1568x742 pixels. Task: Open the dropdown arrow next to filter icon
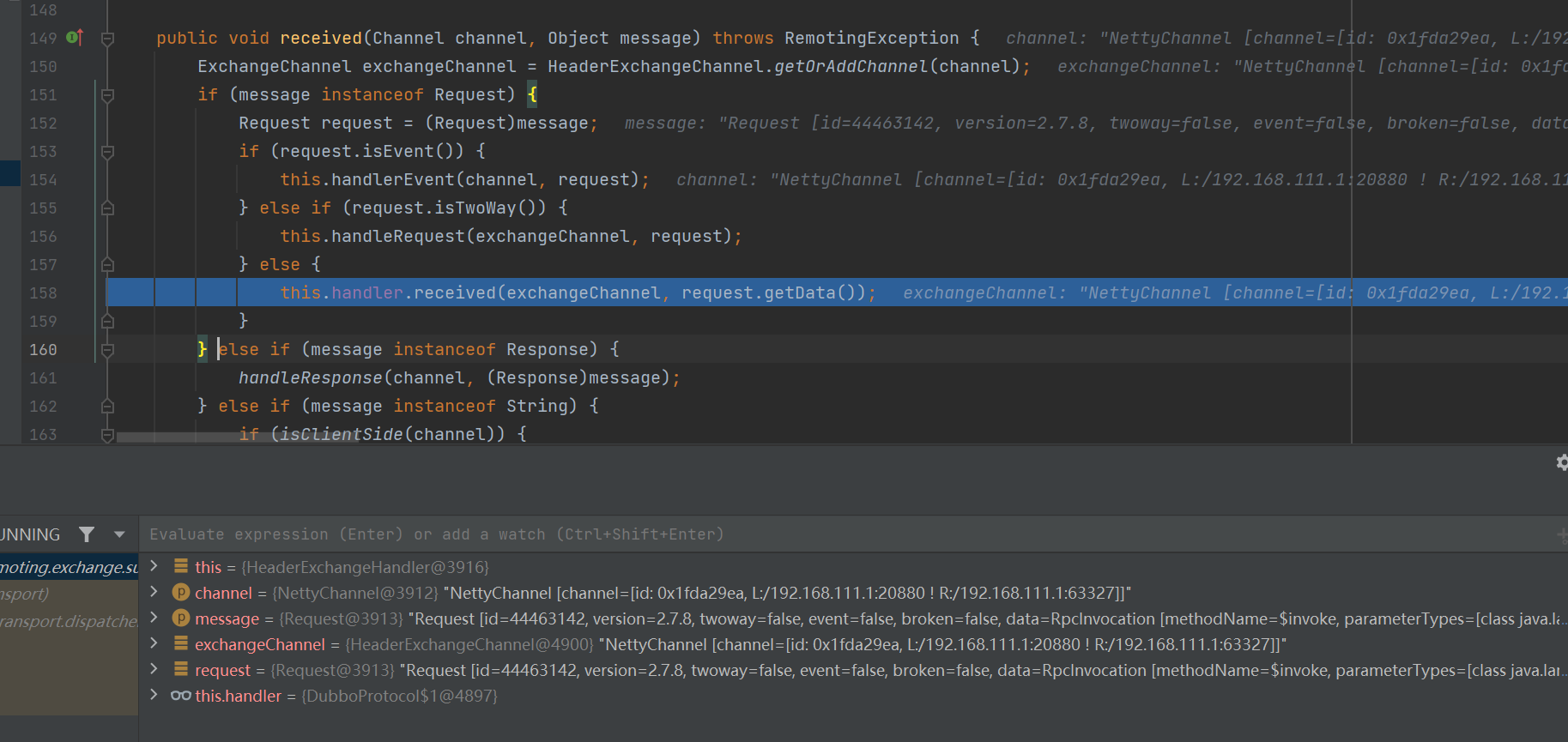click(x=119, y=534)
